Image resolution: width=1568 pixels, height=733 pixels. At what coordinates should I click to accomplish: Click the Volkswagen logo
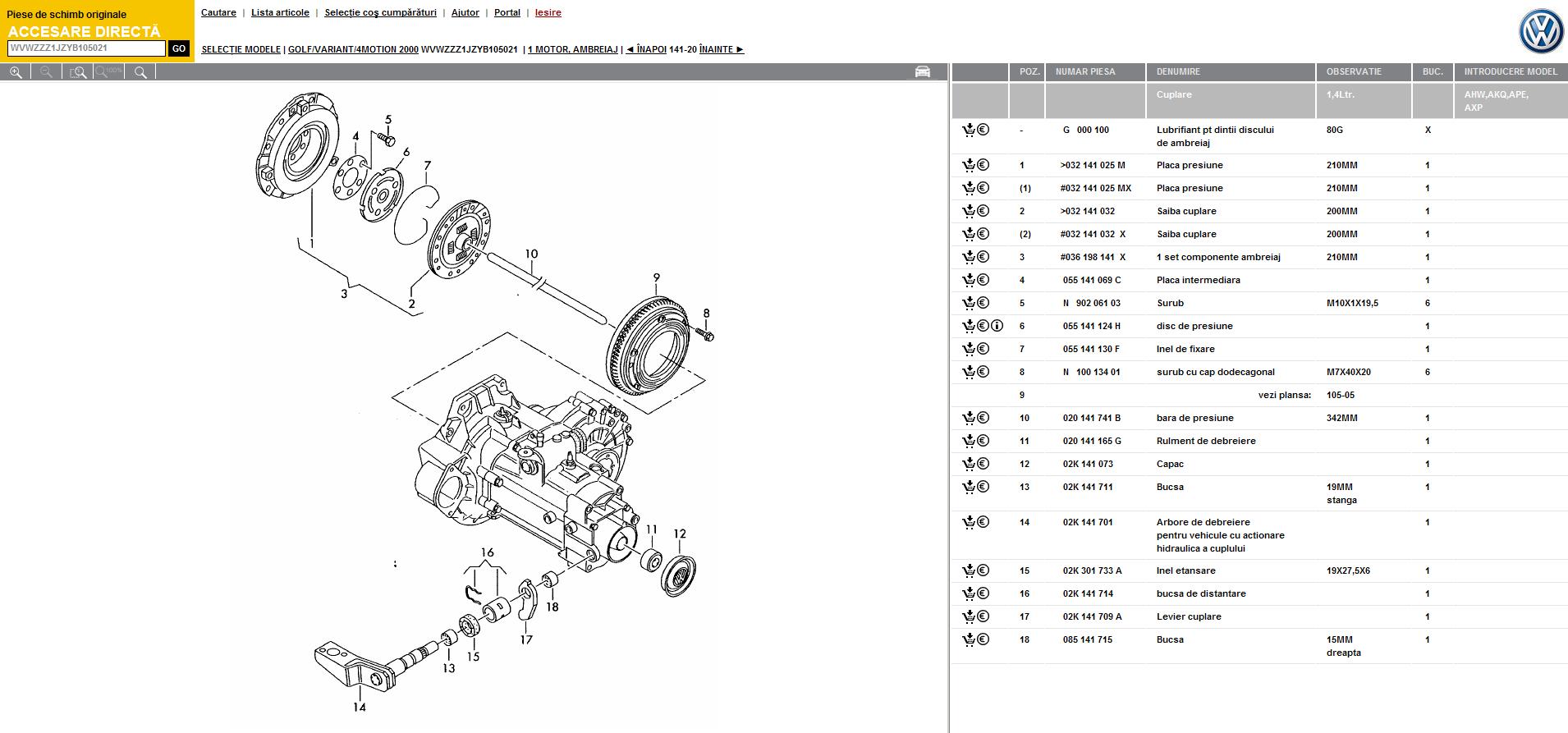1541,32
